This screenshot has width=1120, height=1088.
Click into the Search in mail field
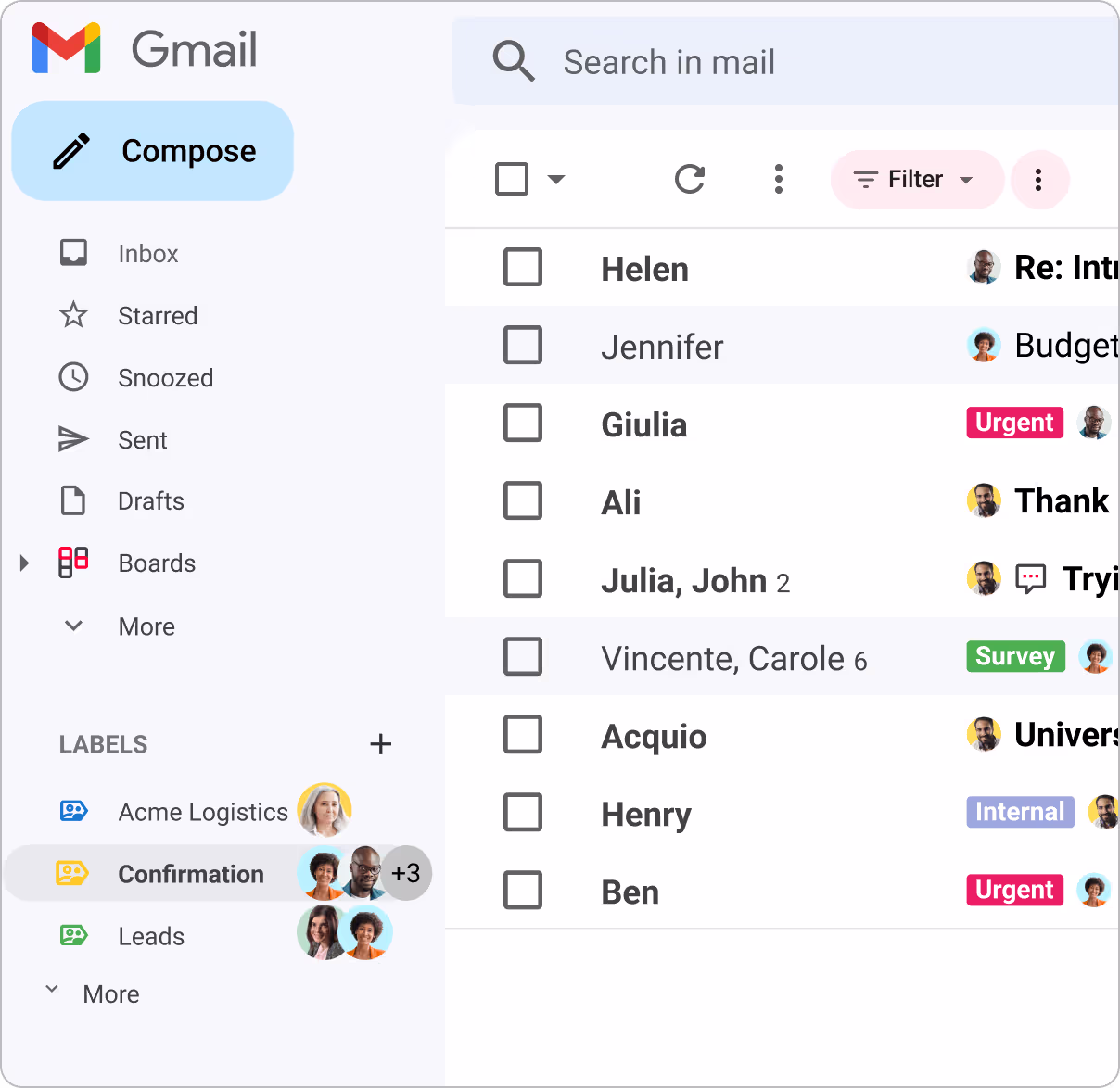(786, 61)
